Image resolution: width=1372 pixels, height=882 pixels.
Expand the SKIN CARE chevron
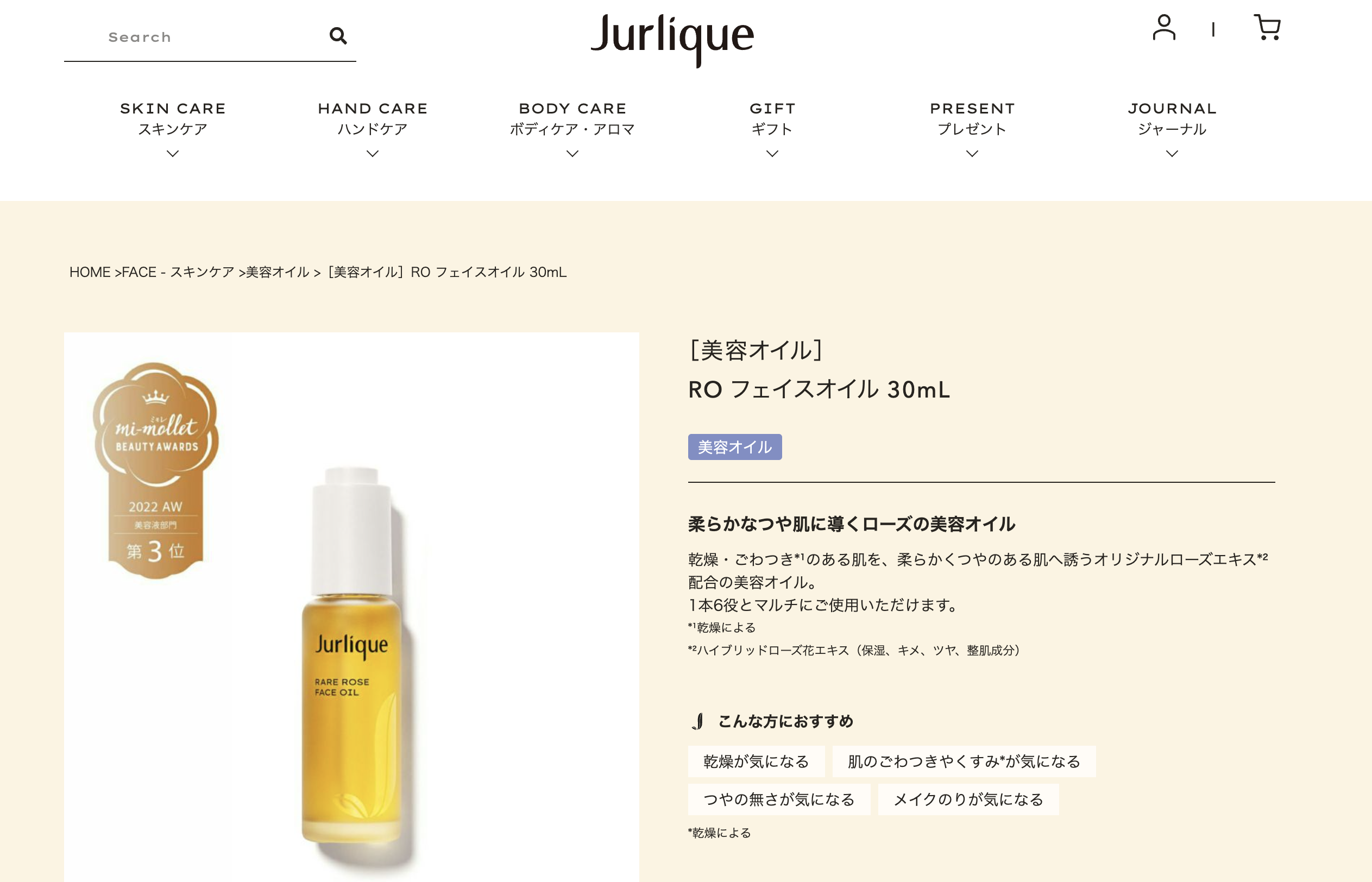point(172,154)
